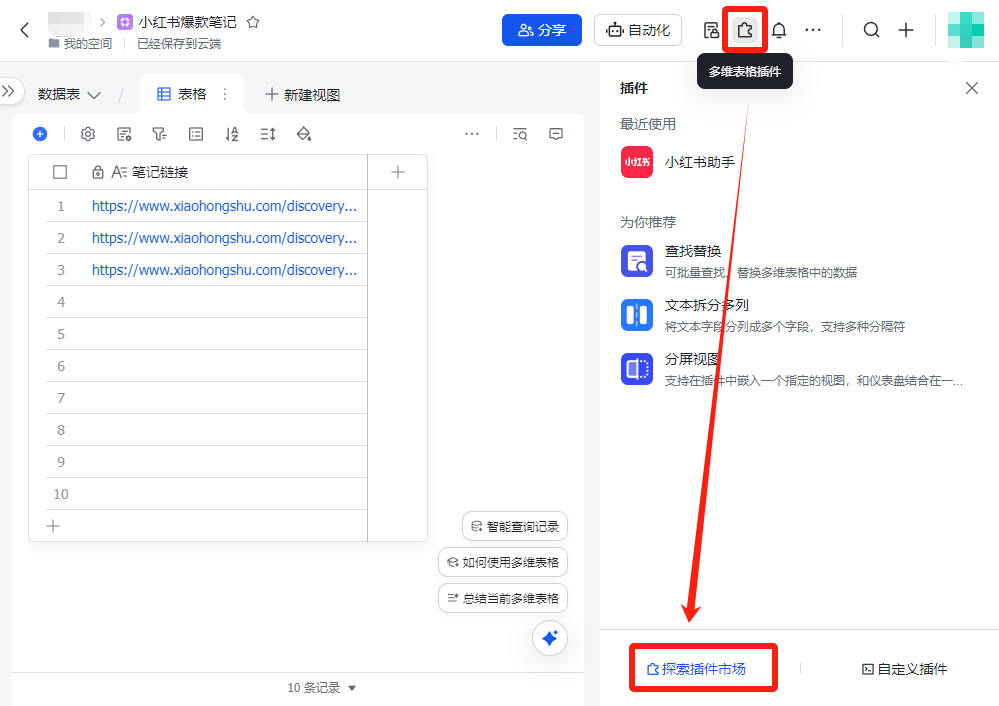
Task: Open the comment icon in the toolbar
Action: tap(556, 133)
